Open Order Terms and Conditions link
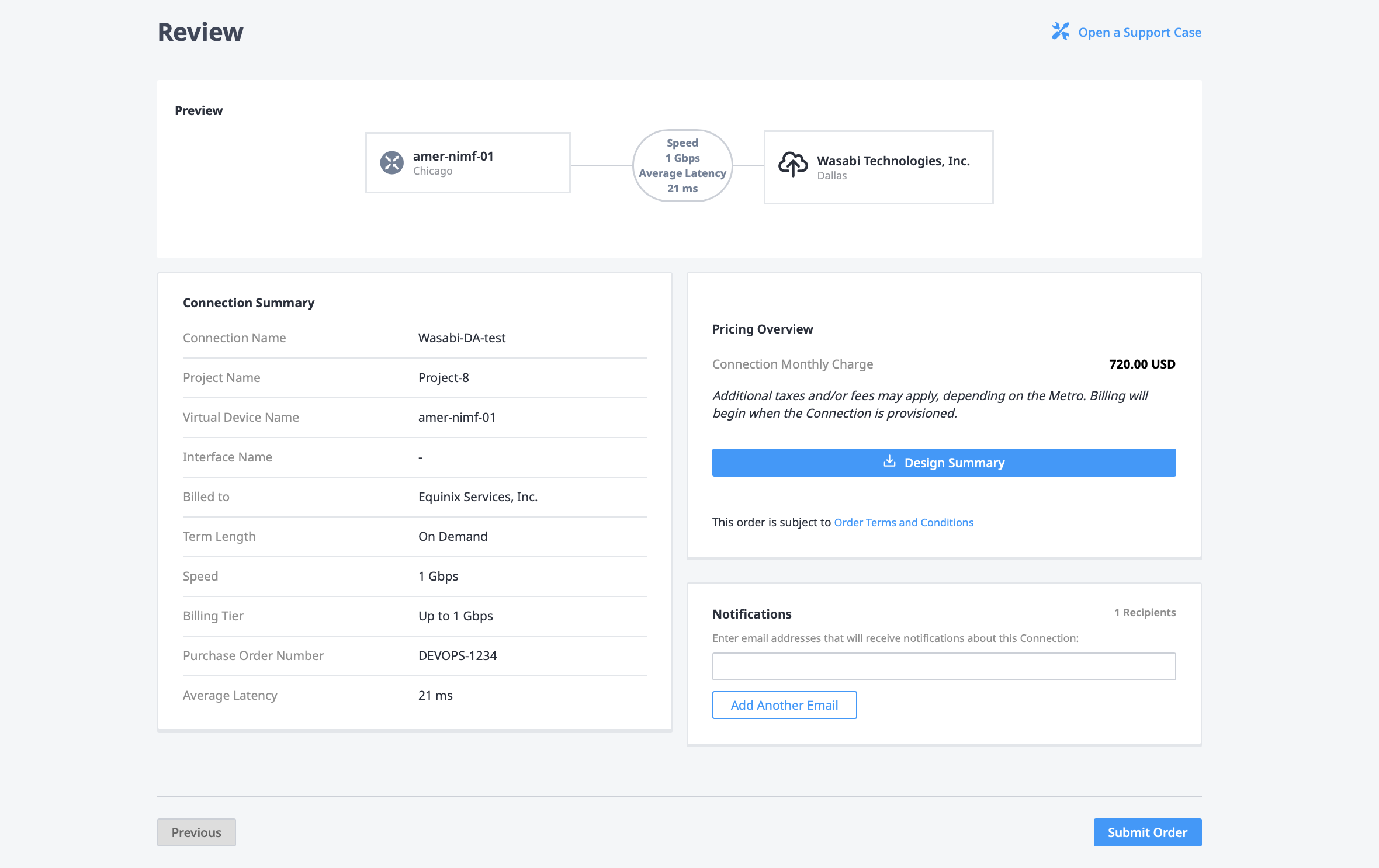 [x=903, y=522]
